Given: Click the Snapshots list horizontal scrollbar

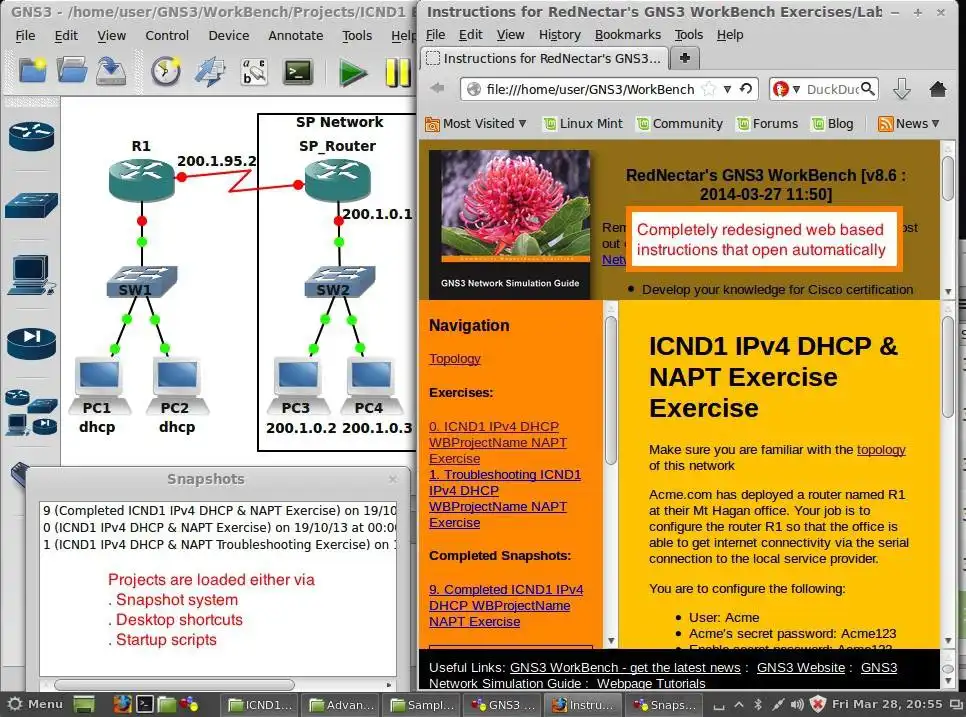Looking at the screenshot, I should pyautogui.click(x=174, y=684).
